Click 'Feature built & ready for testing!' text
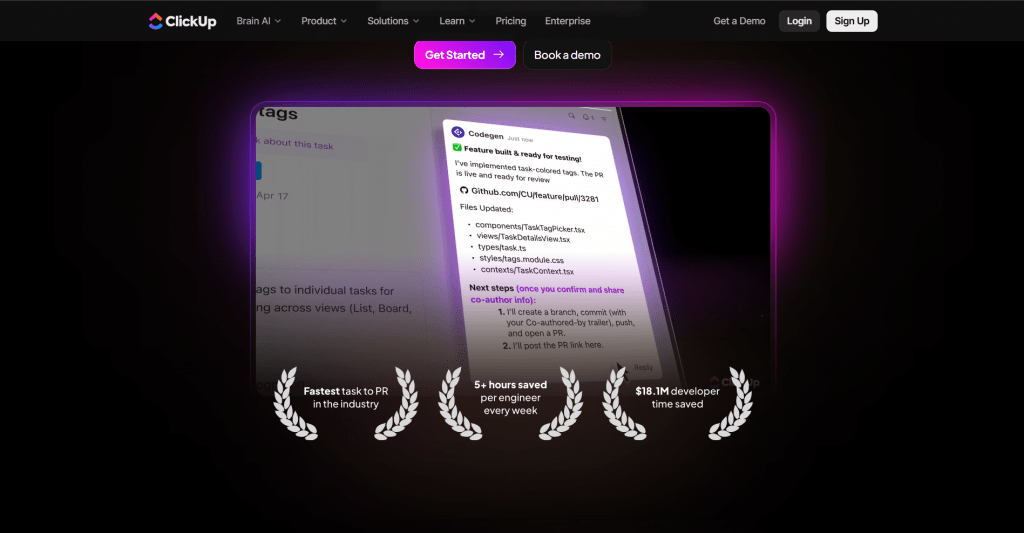The height and width of the screenshot is (533, 1024). [x=522, y=154]
